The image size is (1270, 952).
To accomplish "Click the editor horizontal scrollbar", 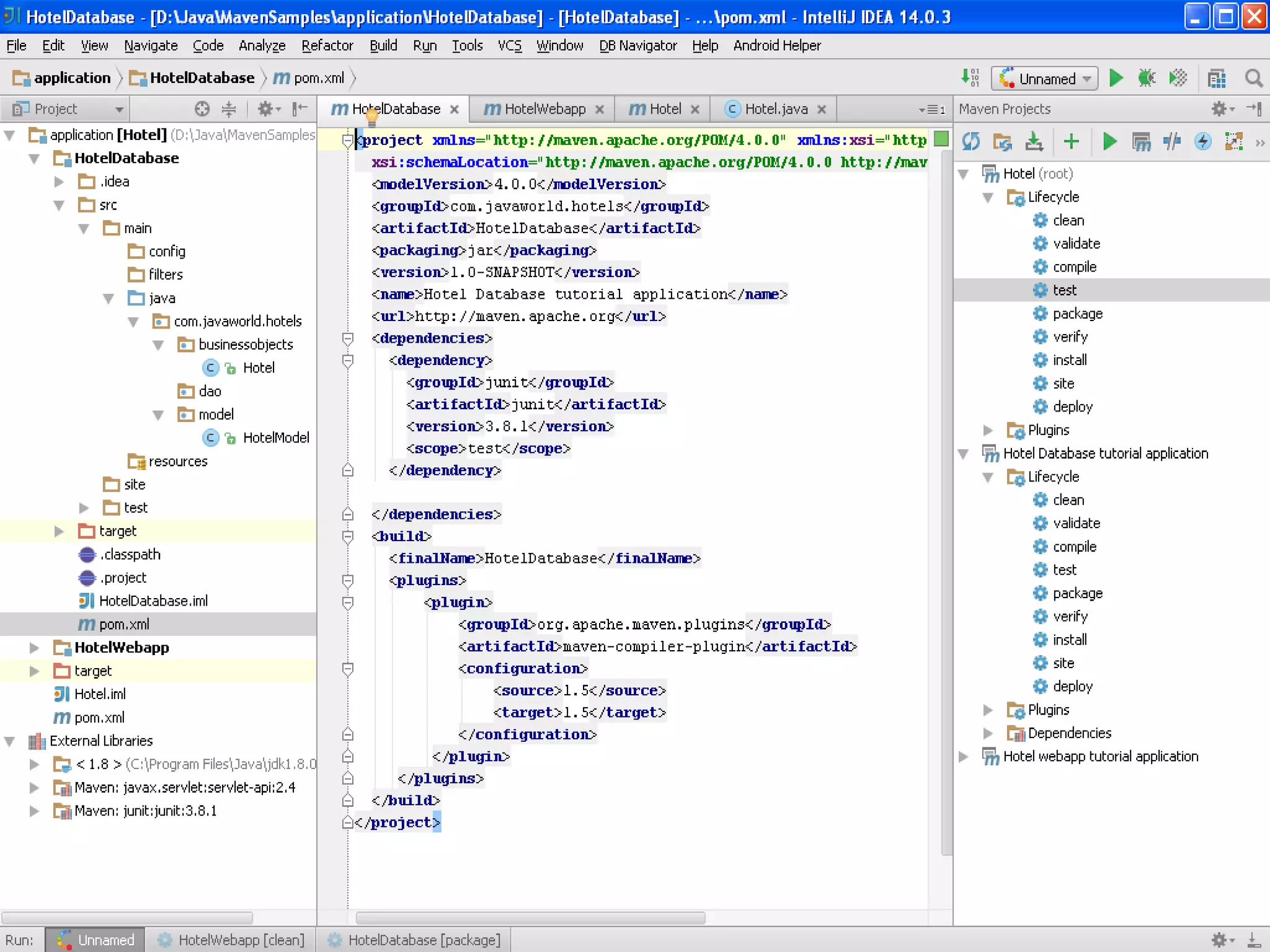I will [x=530, y=917].
